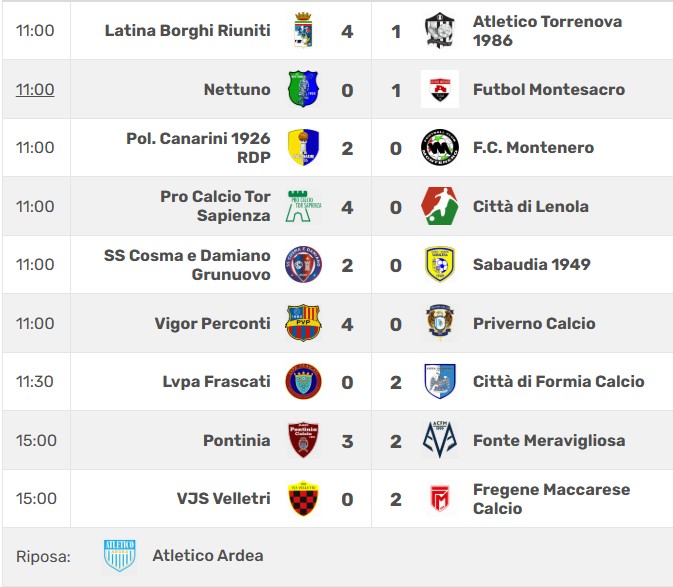This screenshot has height=587, width=673.
Task: Click the Pontinia club crest
Action: [x=303, y=440]
